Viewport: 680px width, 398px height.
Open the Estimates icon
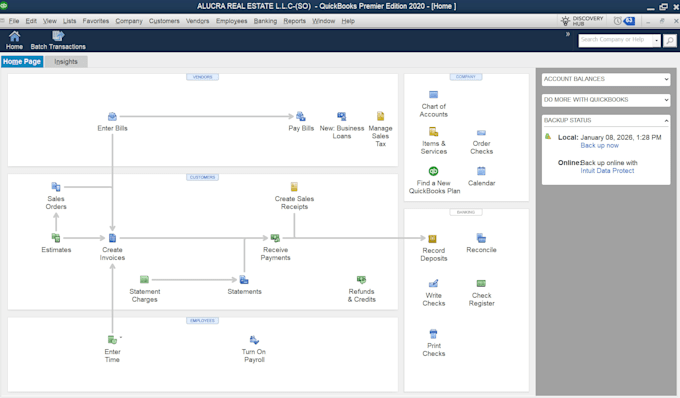tap(56, 238)
